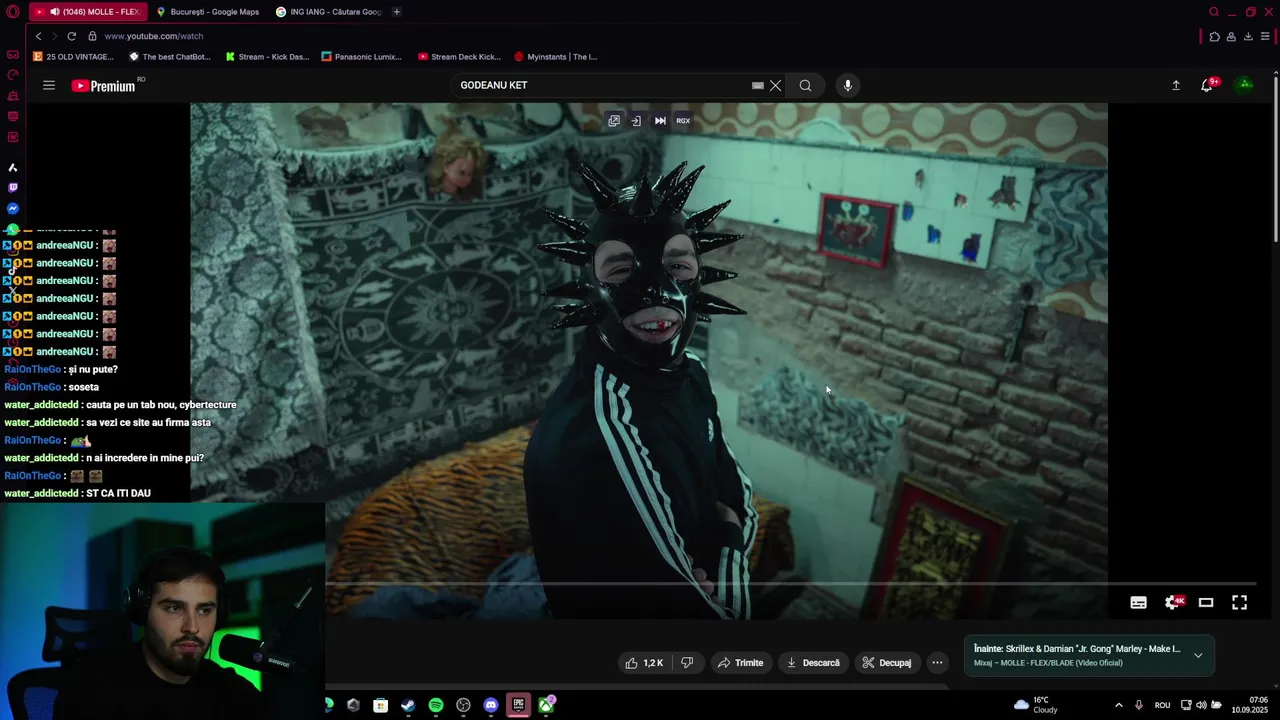Enter fullscreen video mode
Viewport: 1280px width, 720px height.
point(1239,602)
